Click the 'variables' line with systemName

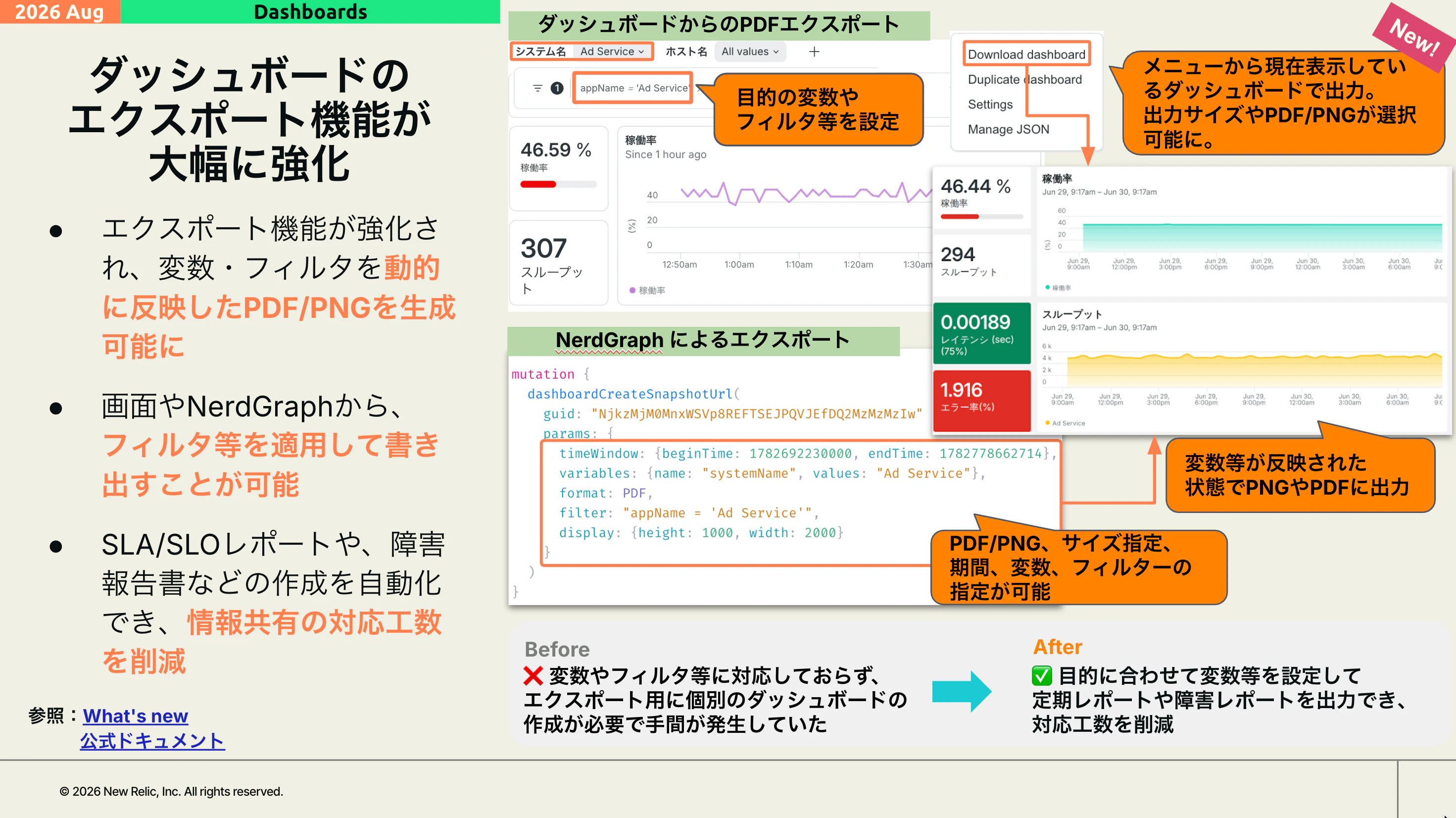(772, 473)
